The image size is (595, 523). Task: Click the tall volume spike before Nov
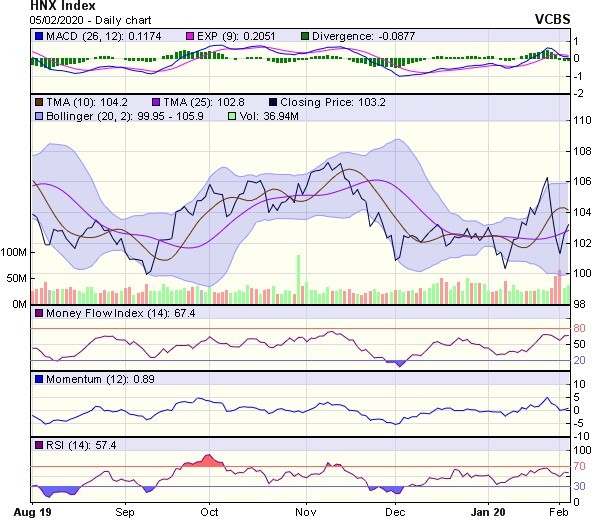point(298,279)
